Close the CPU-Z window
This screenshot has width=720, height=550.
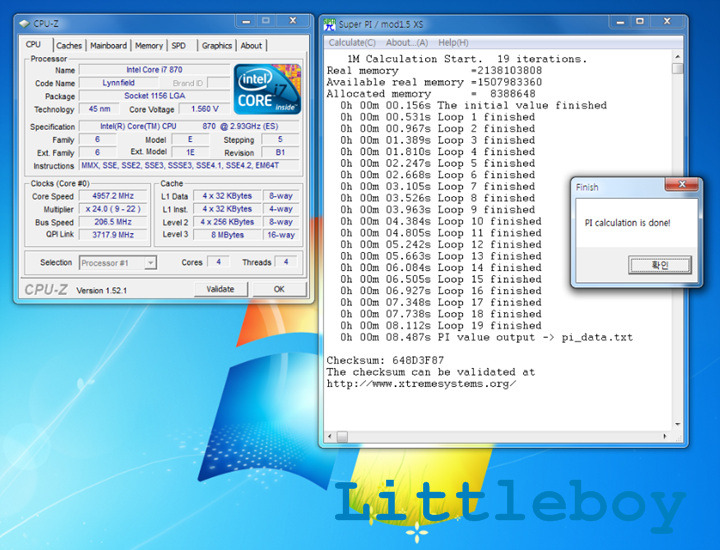pyautogui.click(x=293, y=21)
